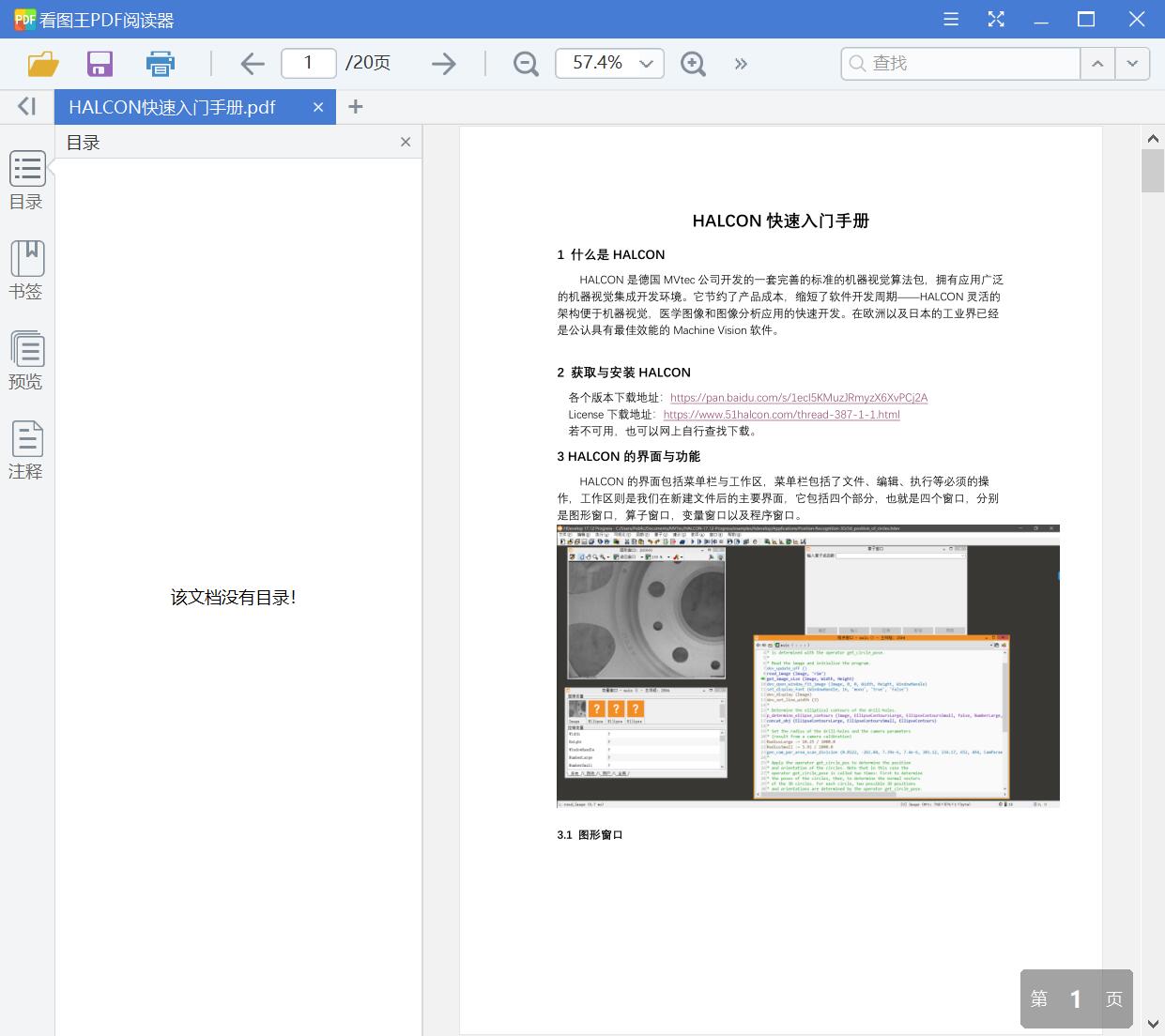Click heading 3 HALCON 的界面与功能
The width and height of the screenshot is (1165, 1036).
pyautogui.click(x=629, y=457)
